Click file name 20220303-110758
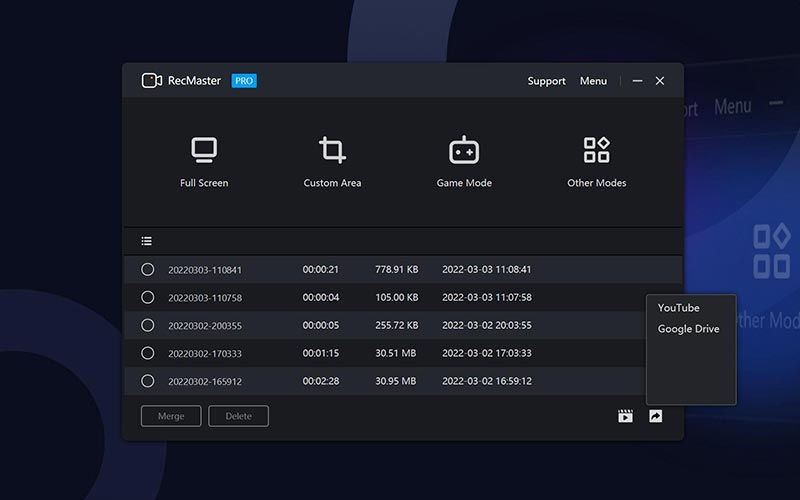This screenshot has width=800, height=500. coord(205,298)
